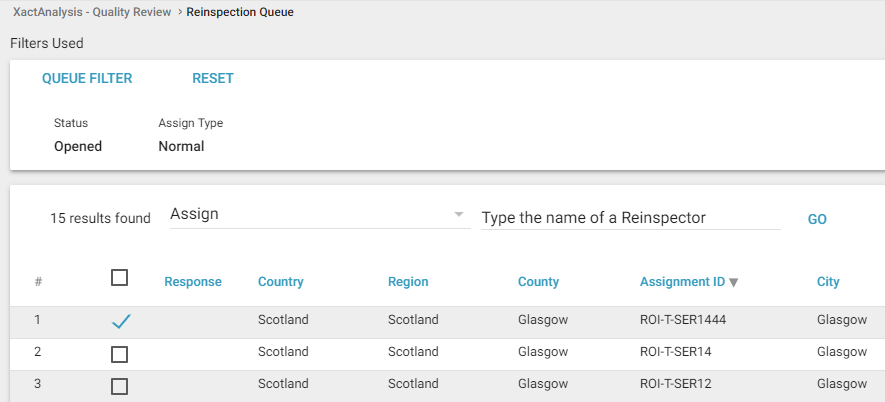885x402 pixels.
Task: Sort by the Response column
Action: click(193, 282)
